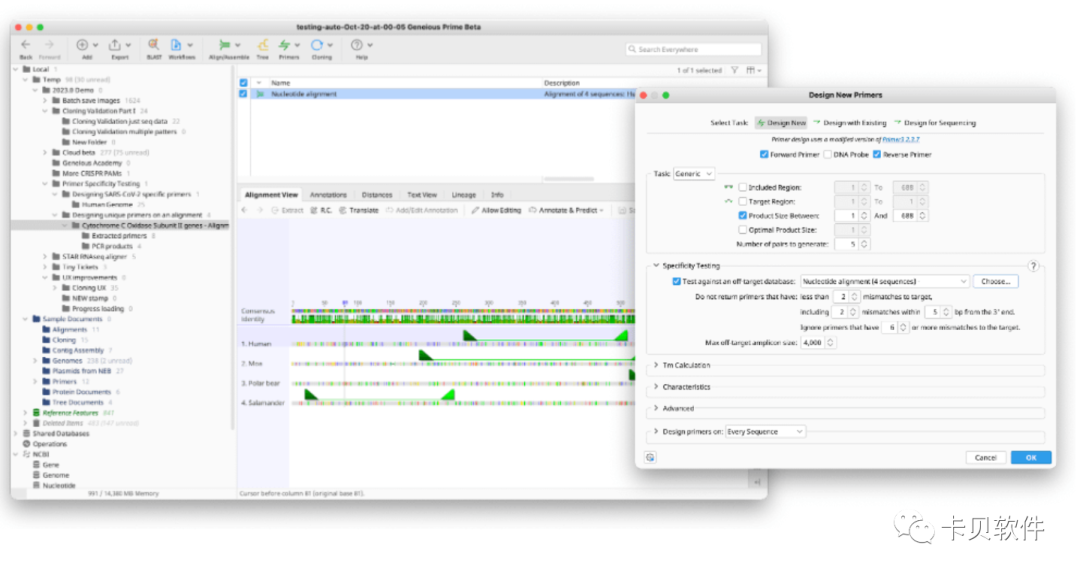Click the column chooser icon above the document table

click(751, 70)
